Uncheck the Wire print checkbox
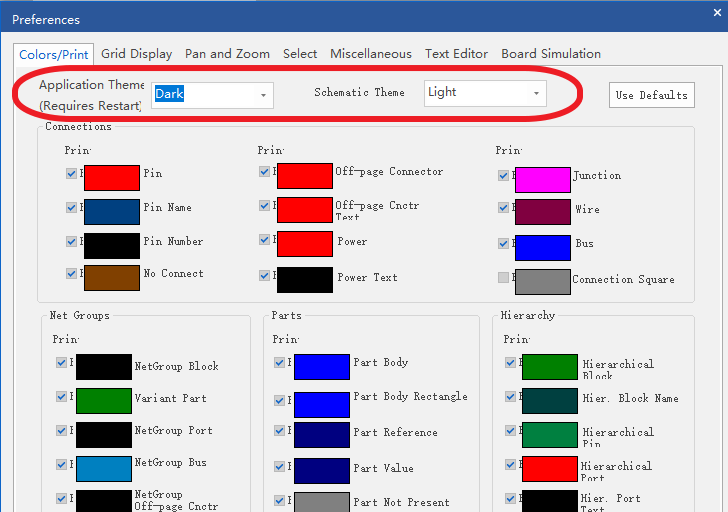This screenshot has height=512, width=728. click(504, 209)
